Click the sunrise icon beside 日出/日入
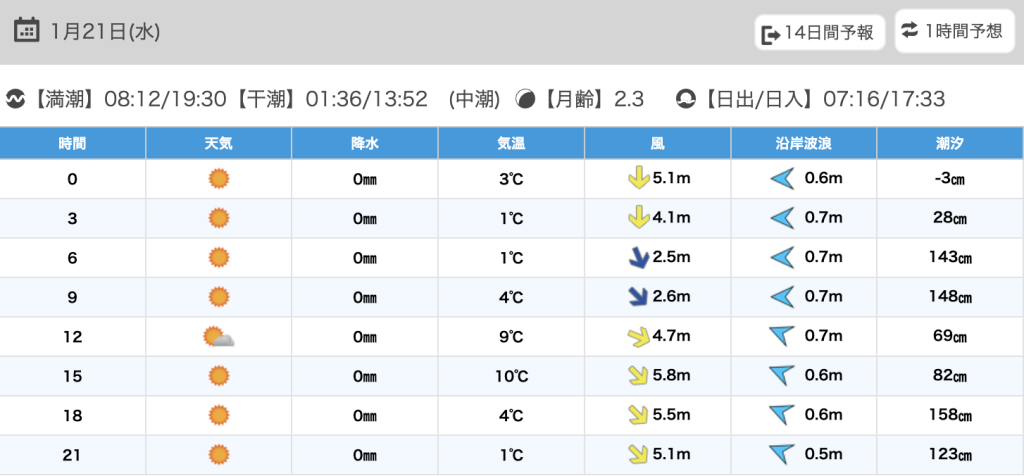Viewport: 1024px width, 476px height. 685,99
